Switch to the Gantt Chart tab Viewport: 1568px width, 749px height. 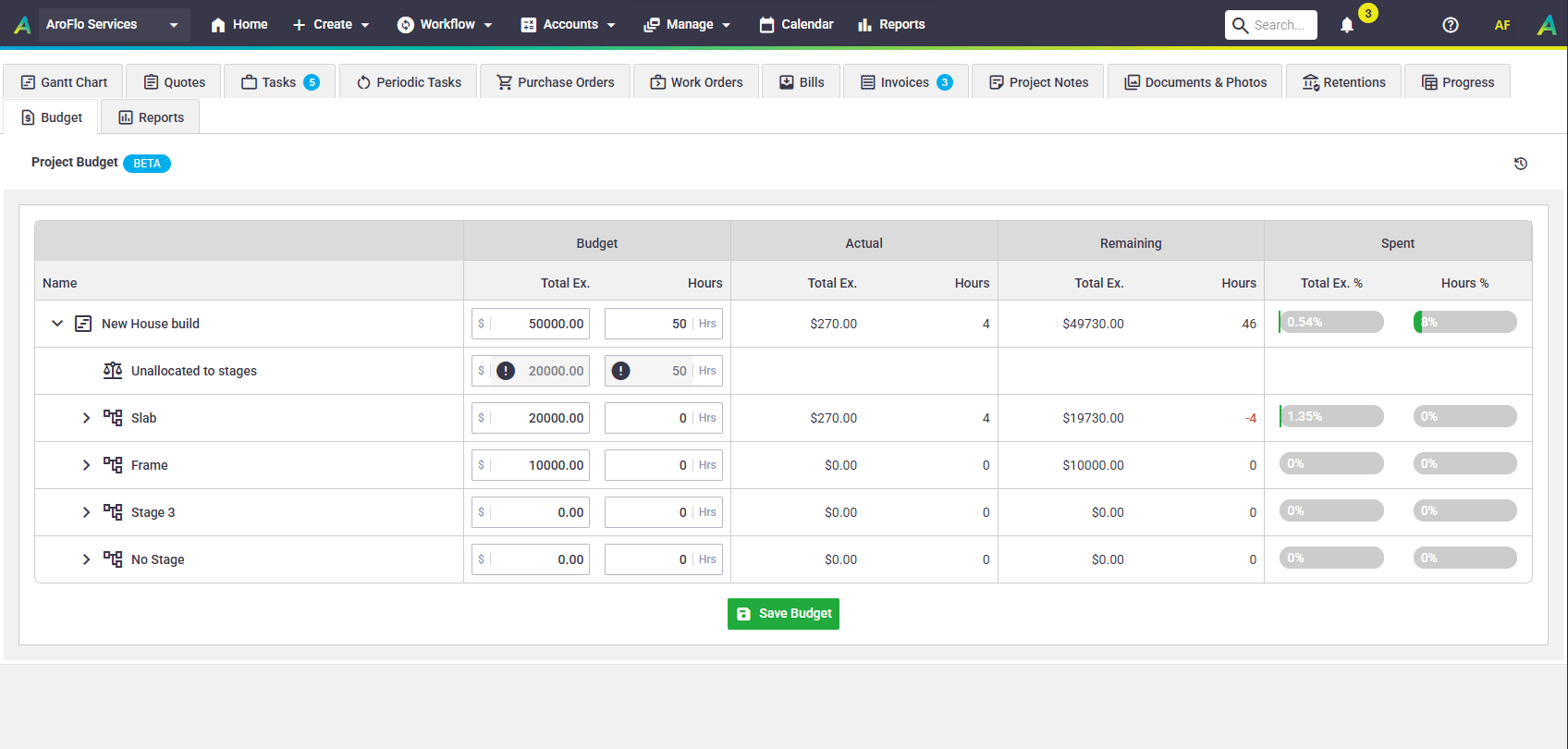point(64,81)
